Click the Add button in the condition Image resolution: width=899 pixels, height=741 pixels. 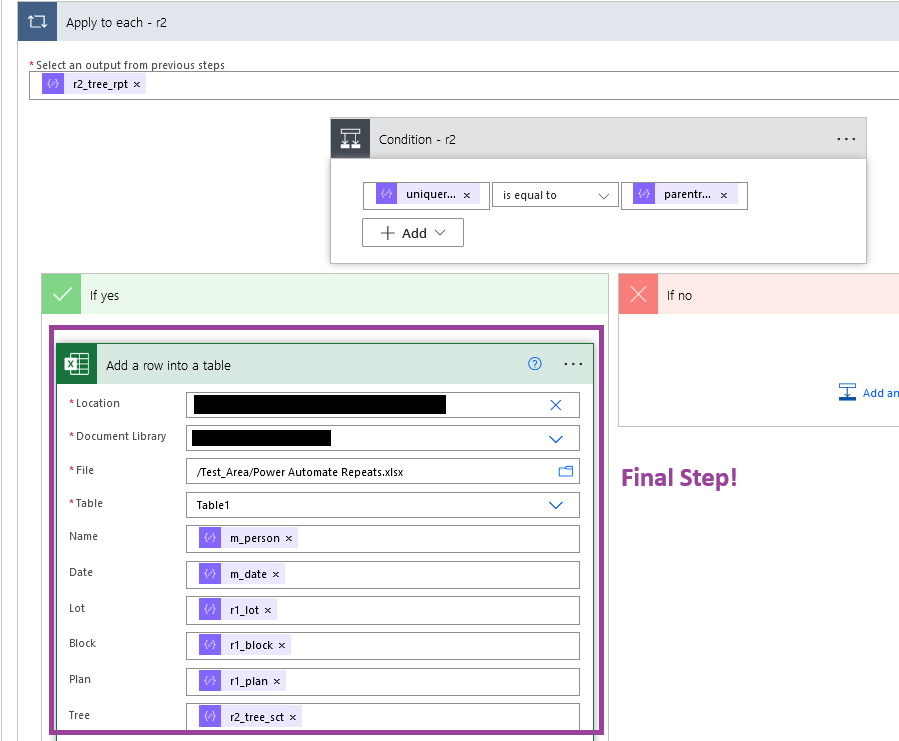coord(412,232)
